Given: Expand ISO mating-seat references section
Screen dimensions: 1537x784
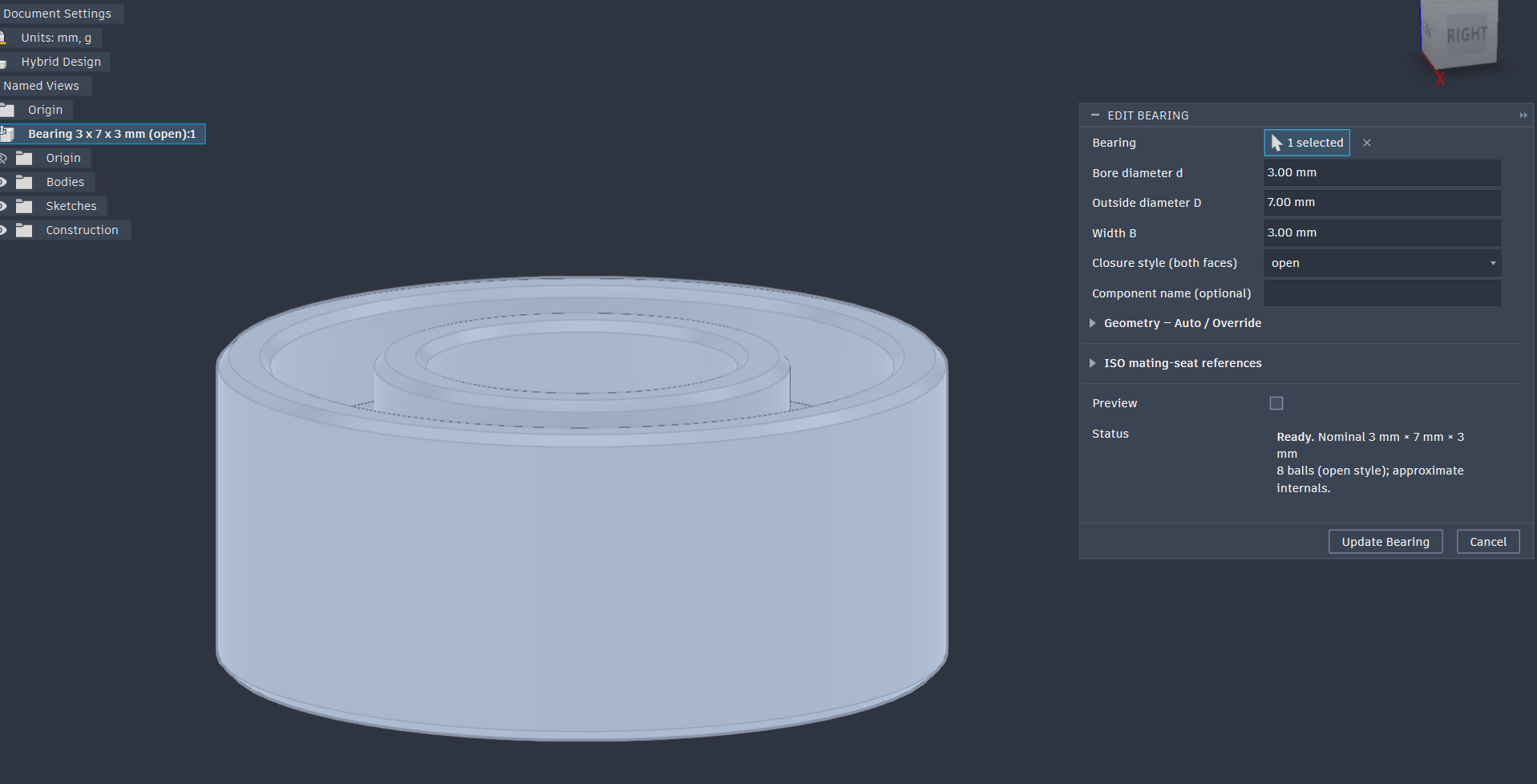Looking at the screenshot, I should pos(1093,363).
